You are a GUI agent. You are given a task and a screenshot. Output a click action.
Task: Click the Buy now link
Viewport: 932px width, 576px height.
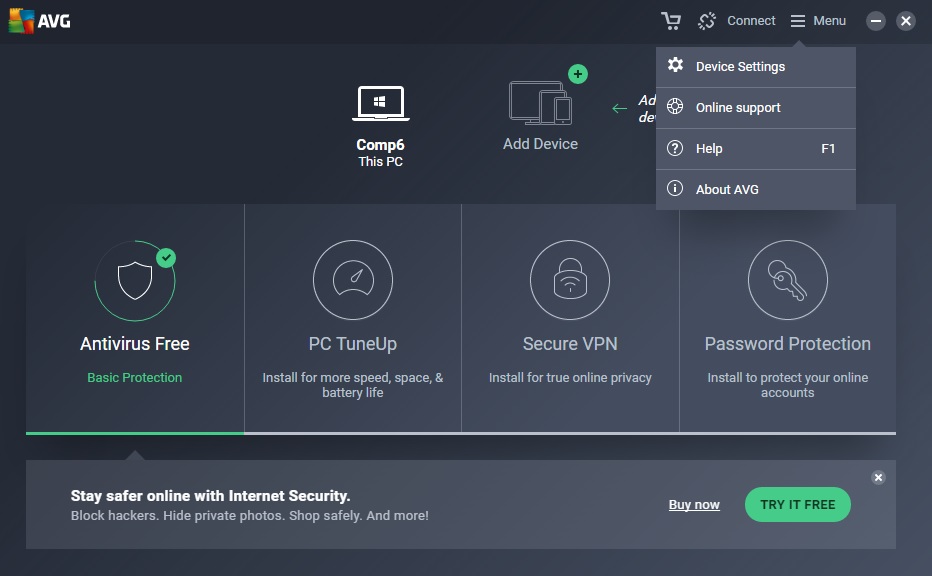[694, 505]
